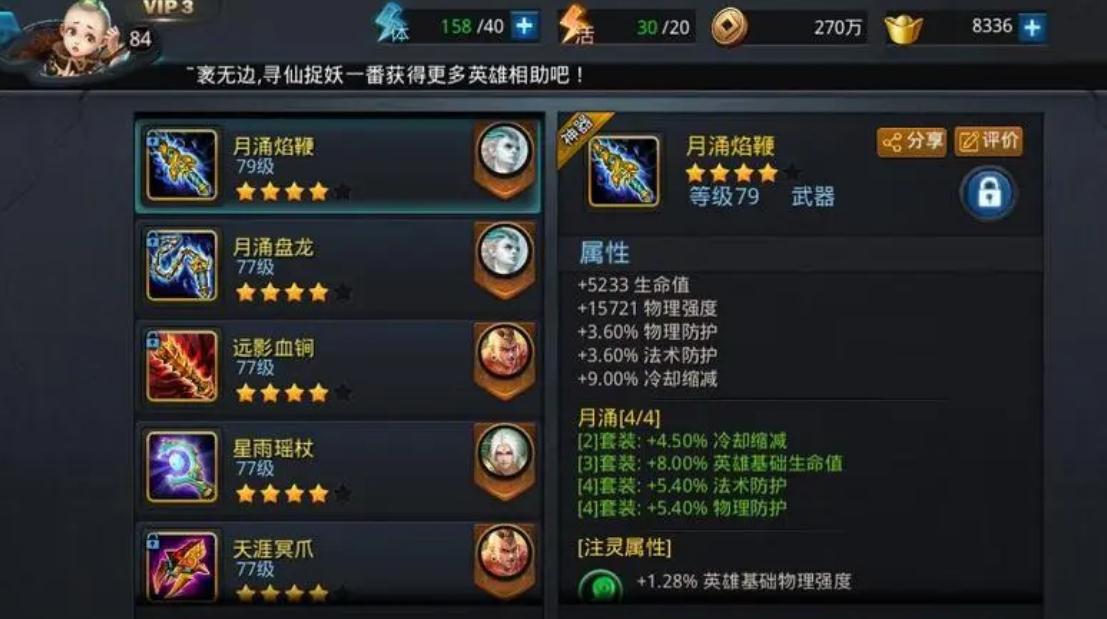Click the 评价 review button
This screenshot has height=619, width=1107.
[988, 141]
